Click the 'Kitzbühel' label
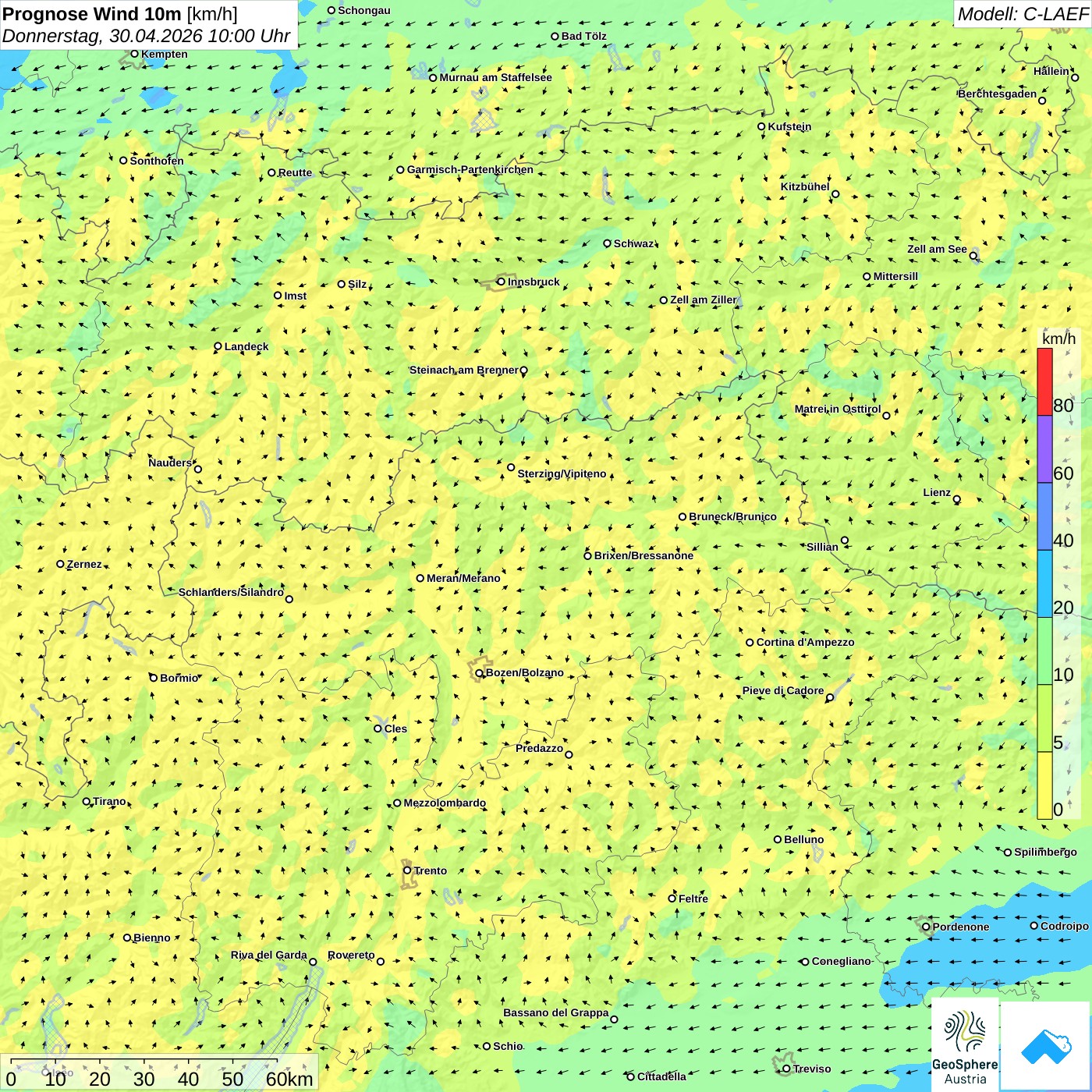This screenshot has height=1092, width=1092. coord(805,186)
